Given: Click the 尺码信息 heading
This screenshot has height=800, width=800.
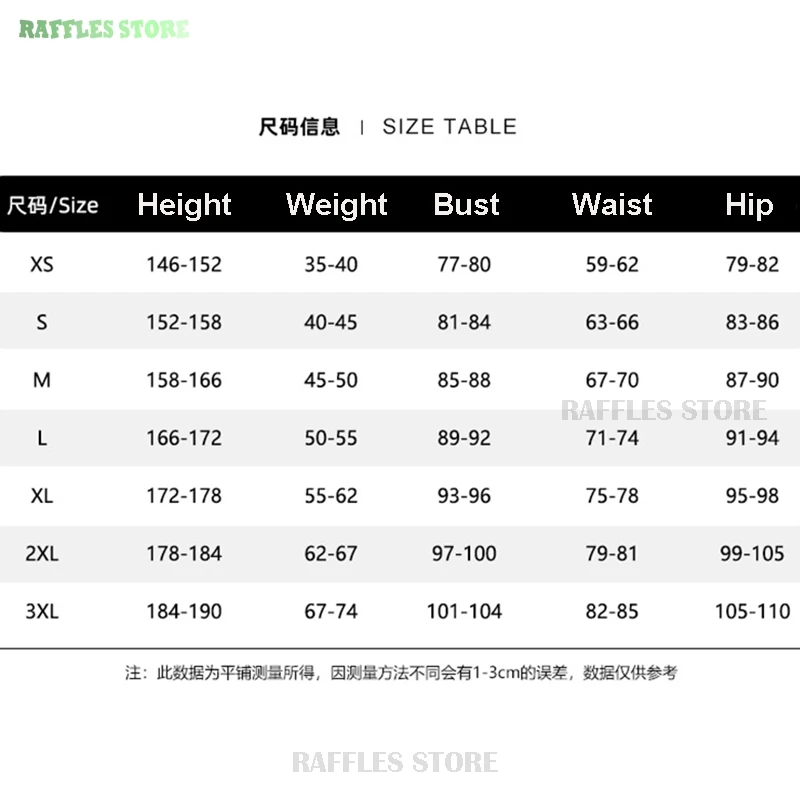Looking at the screenshot, I should 299,127.
